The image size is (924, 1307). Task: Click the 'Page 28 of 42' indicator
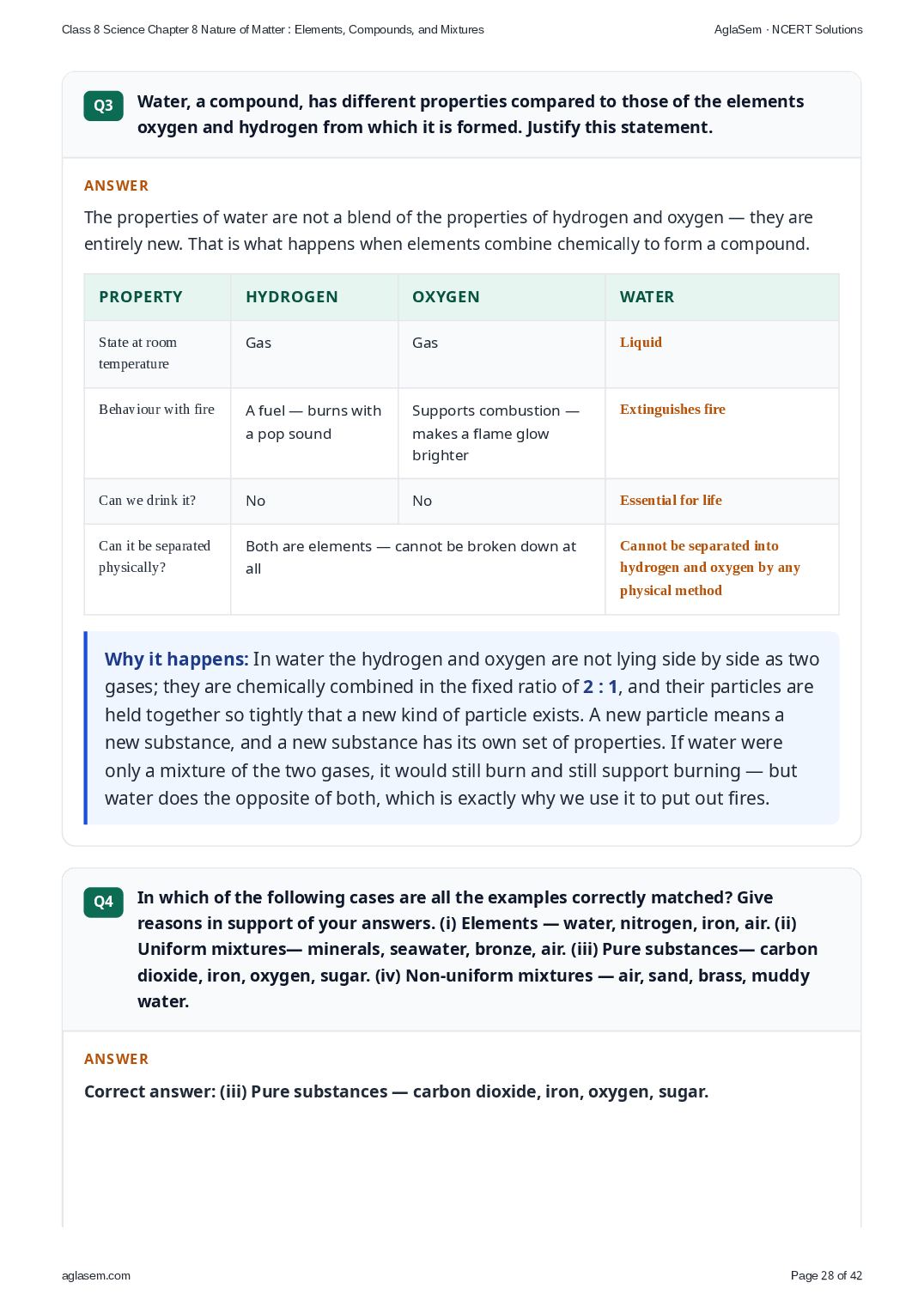click(x=826, y=1275)
